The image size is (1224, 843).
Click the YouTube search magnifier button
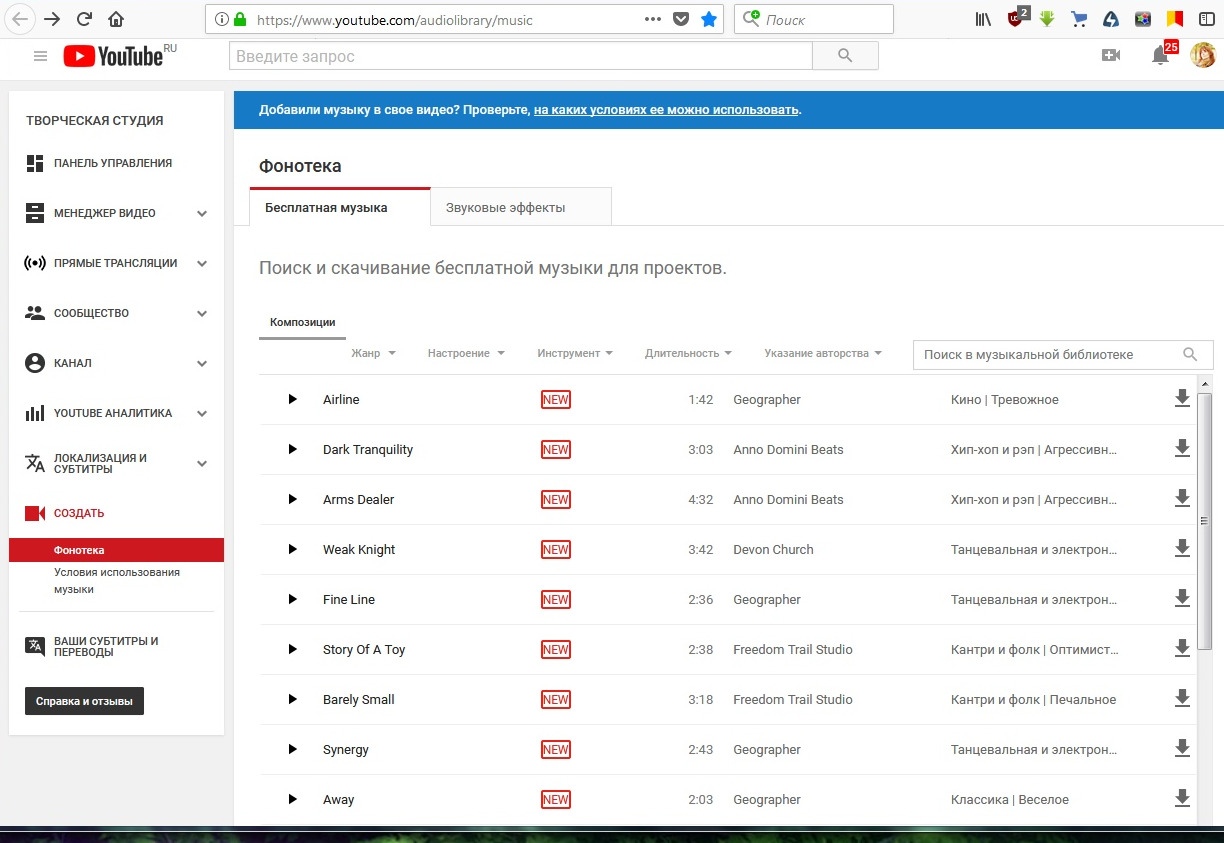[845, 56]
